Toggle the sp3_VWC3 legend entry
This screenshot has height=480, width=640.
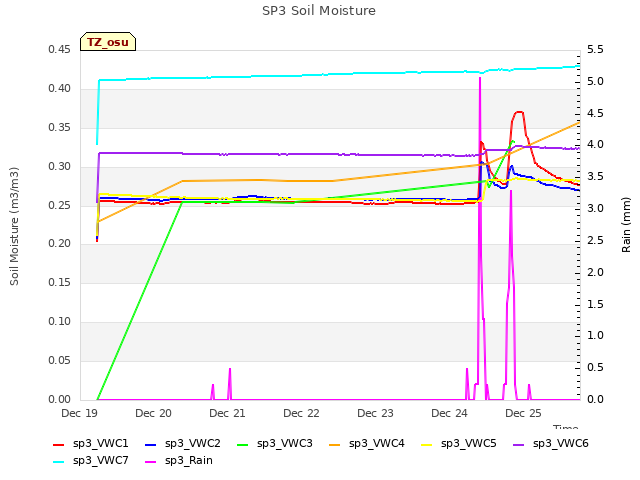[275, 444]
